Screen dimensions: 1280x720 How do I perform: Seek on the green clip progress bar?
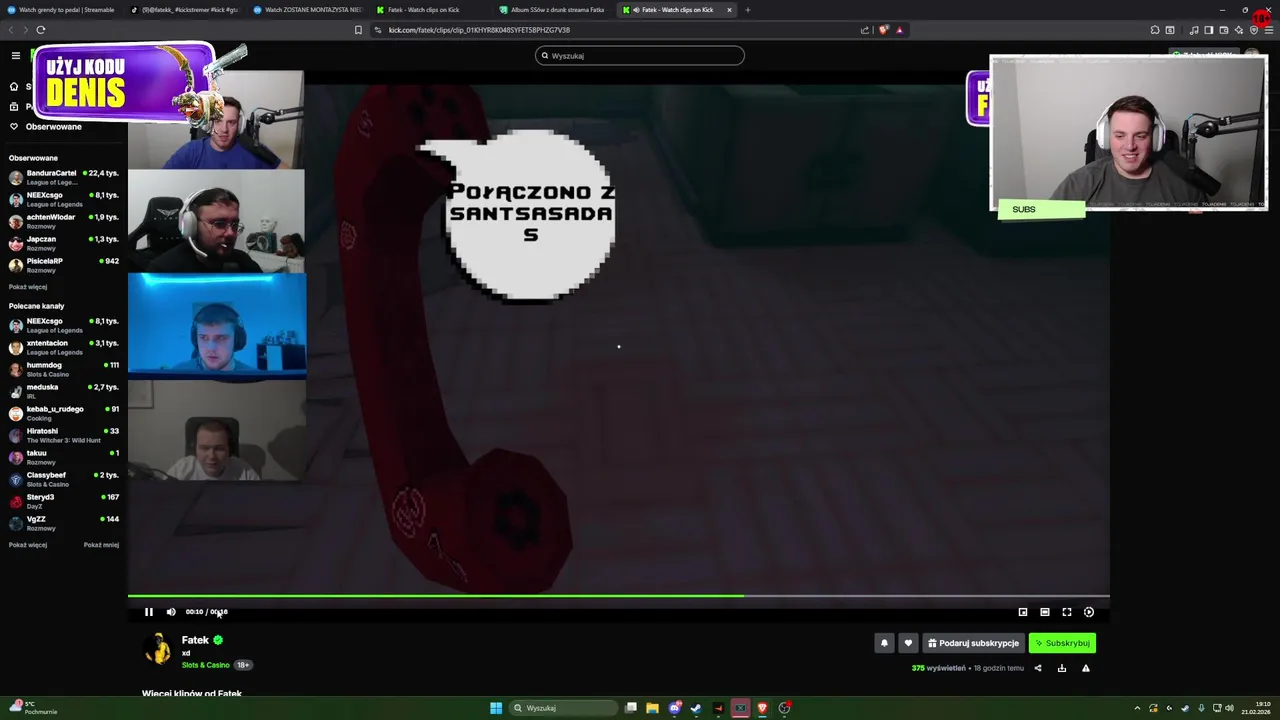pos(618,596)
